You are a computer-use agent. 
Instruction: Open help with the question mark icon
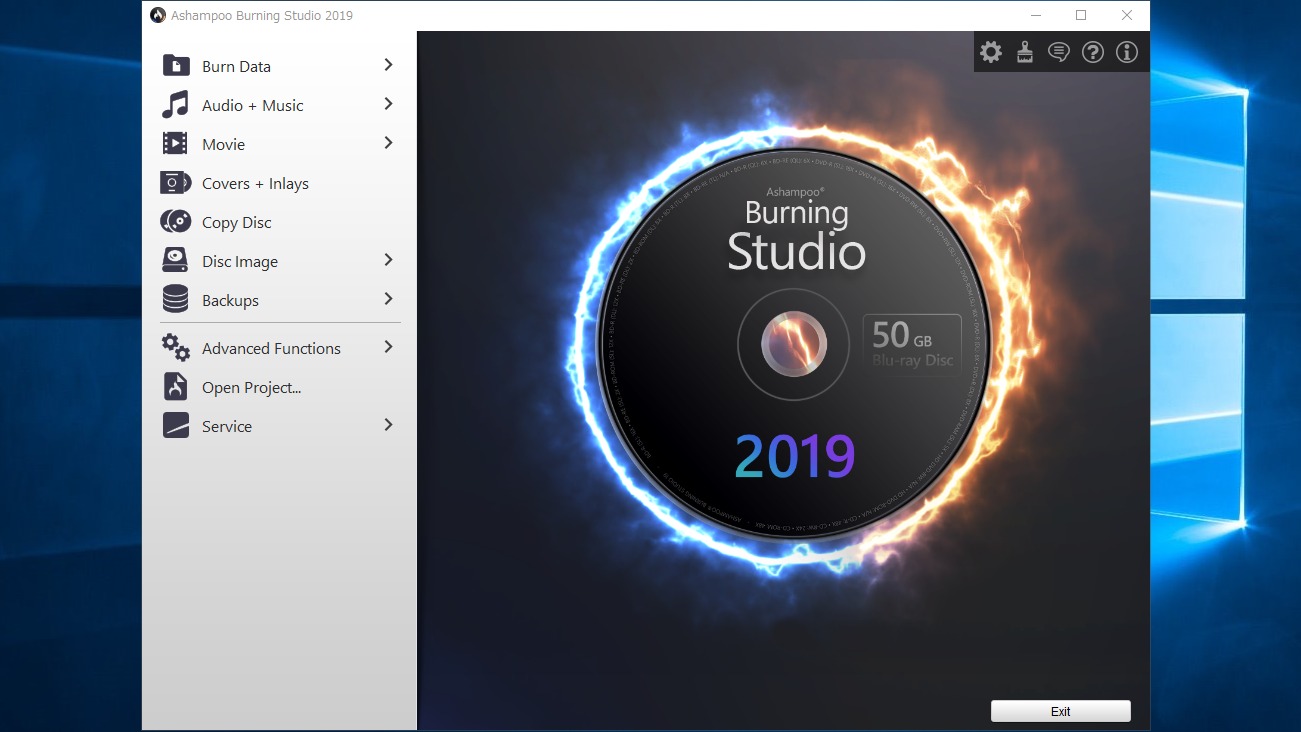tap(1093, 52)
